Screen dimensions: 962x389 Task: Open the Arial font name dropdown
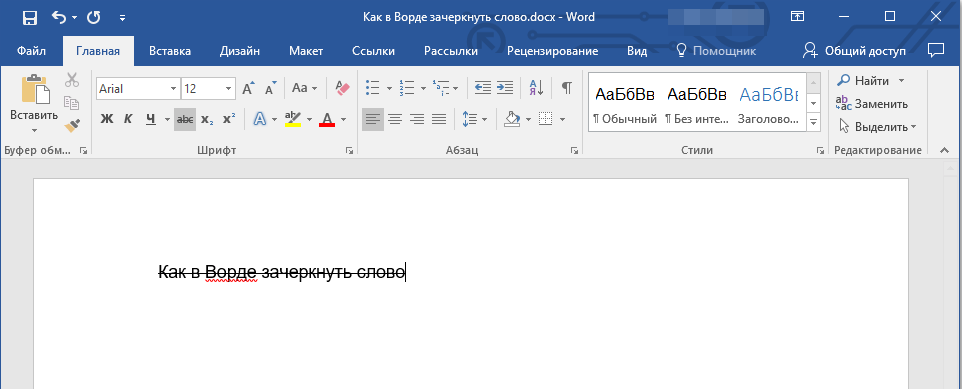click(173, 89)
